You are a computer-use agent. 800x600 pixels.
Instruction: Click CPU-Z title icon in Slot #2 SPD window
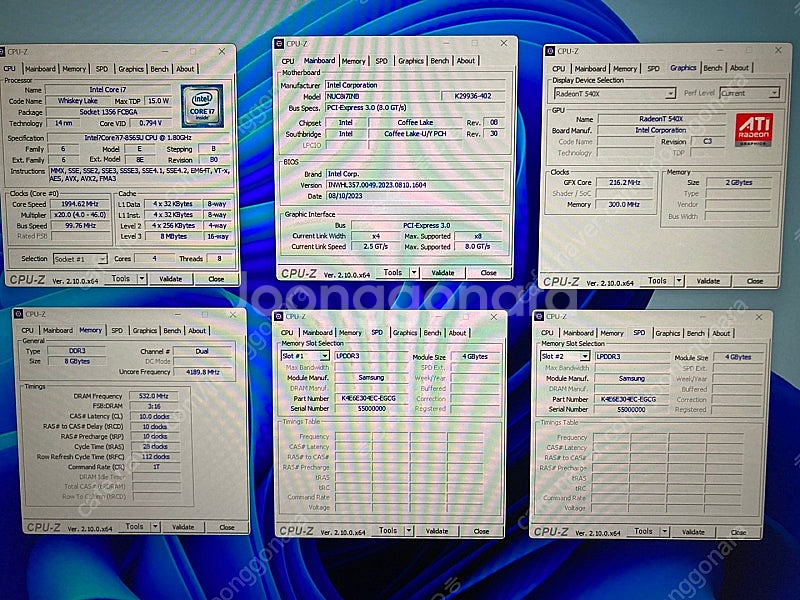[538, 317]
